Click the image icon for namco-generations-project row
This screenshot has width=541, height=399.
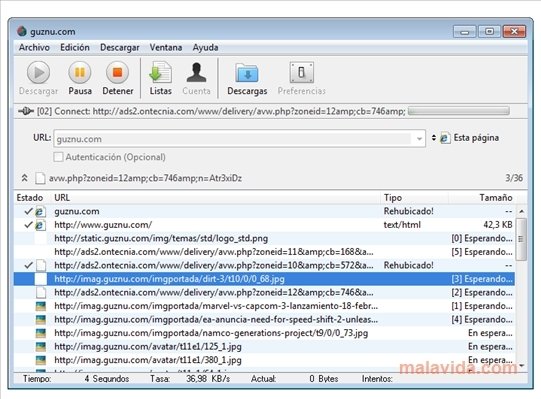pyautogui.click(x=41, y=333)
